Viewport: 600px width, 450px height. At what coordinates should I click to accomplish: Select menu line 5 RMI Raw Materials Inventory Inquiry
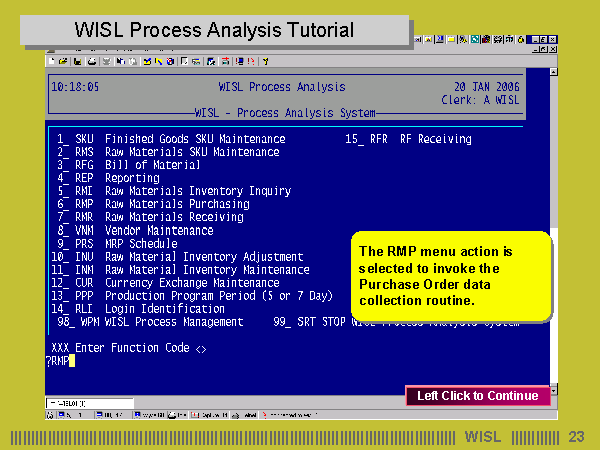(174, 191)
